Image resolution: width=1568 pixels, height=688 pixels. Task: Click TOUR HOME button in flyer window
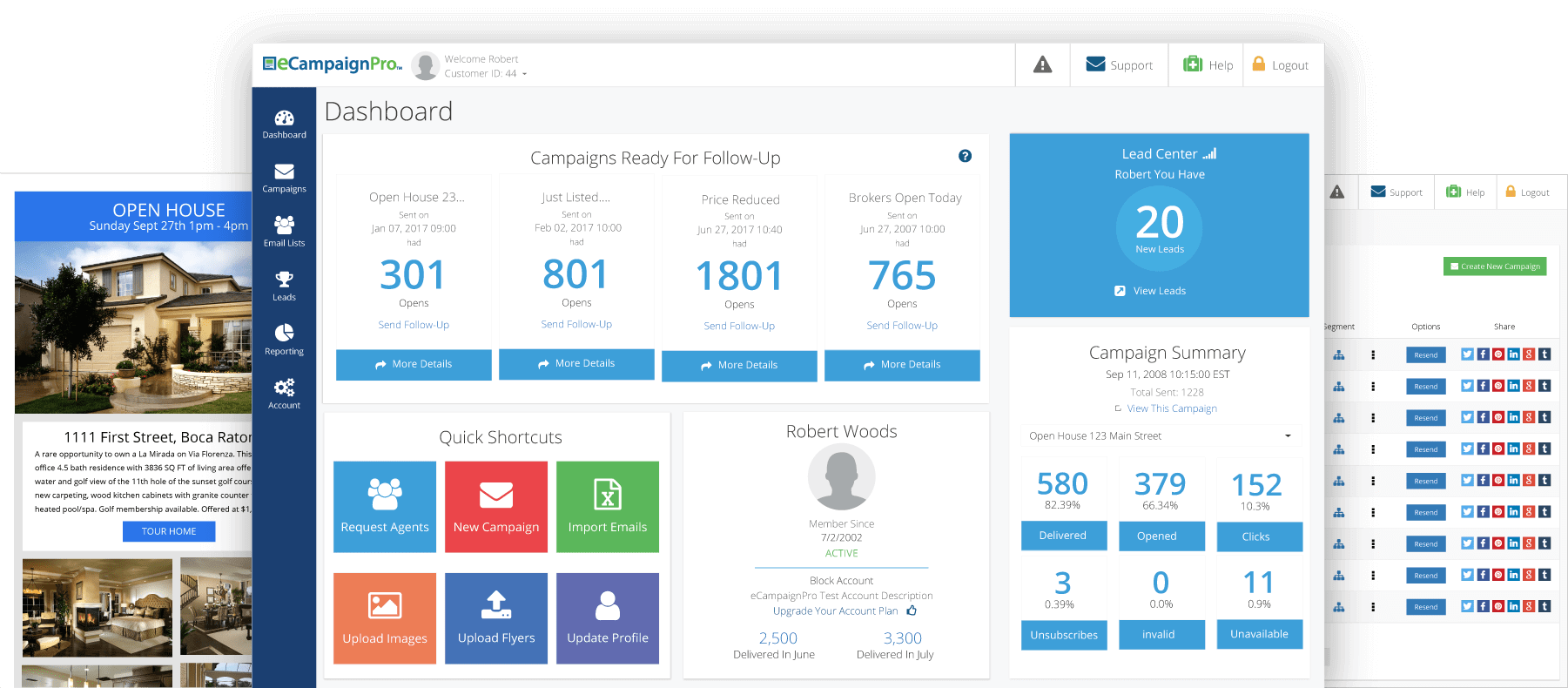(x=169, y=531)
